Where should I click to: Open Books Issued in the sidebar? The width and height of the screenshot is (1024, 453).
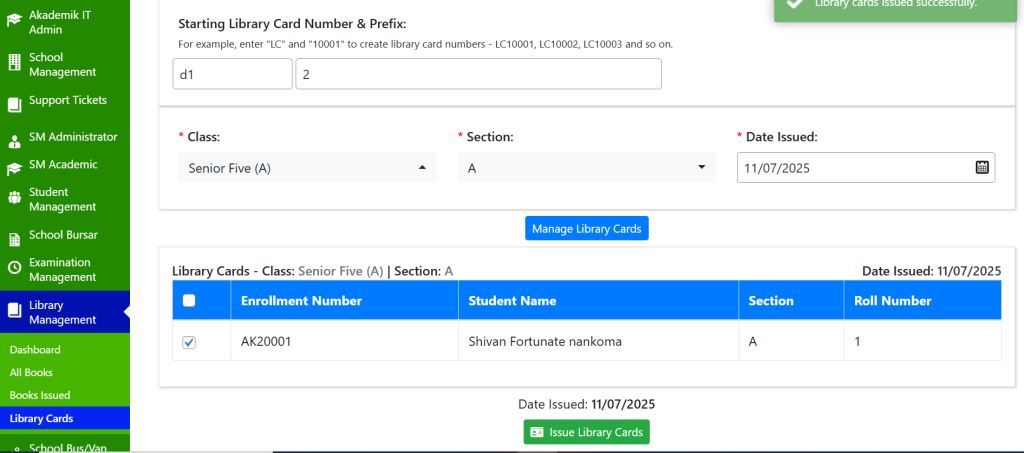40,395
